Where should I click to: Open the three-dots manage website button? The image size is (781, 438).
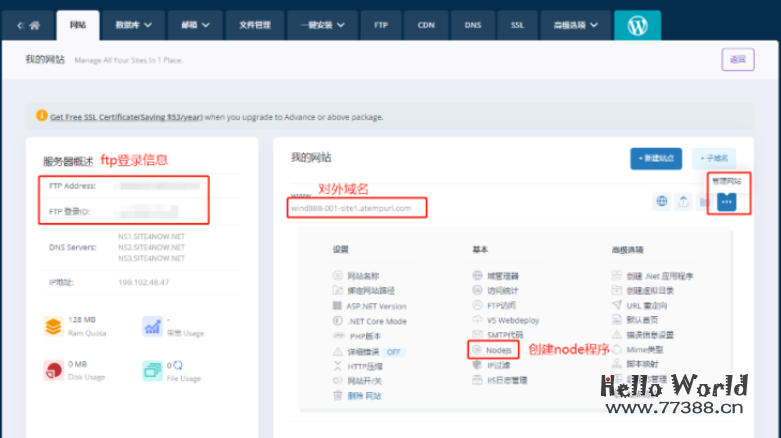pos(726,202)
